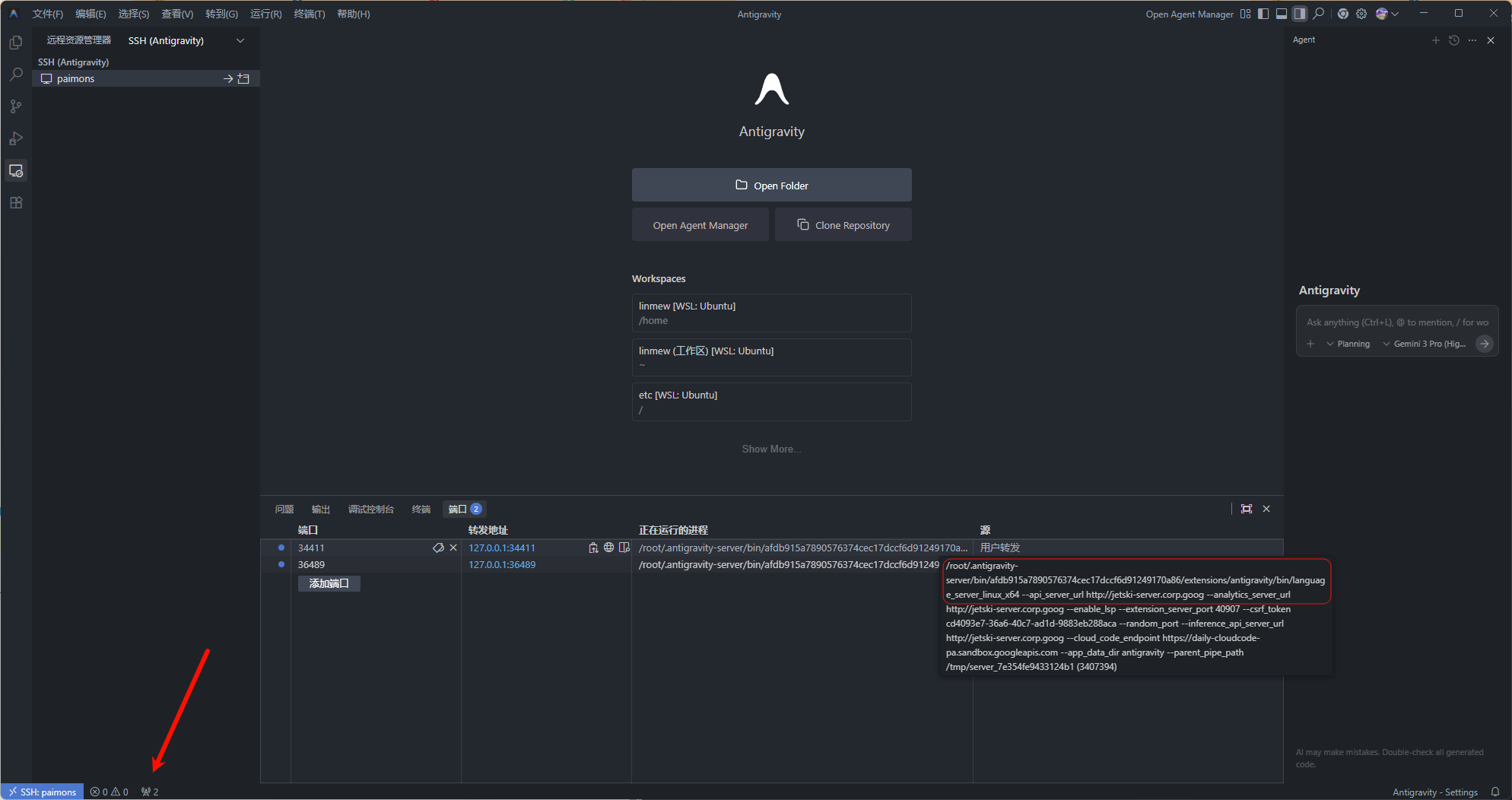Click the customize layout icon in title bar

click(1245, 14)
